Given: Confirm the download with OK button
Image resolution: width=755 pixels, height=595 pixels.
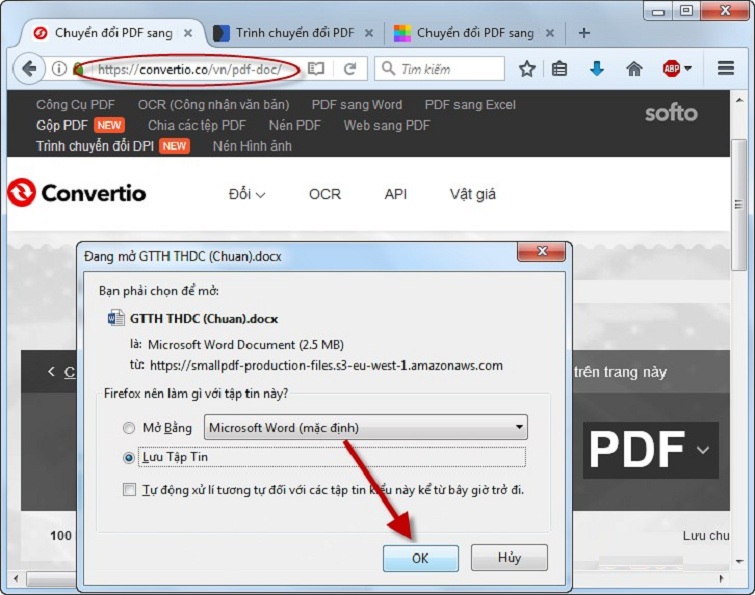Looking at the screenshot, I should (x=420, y=558).
